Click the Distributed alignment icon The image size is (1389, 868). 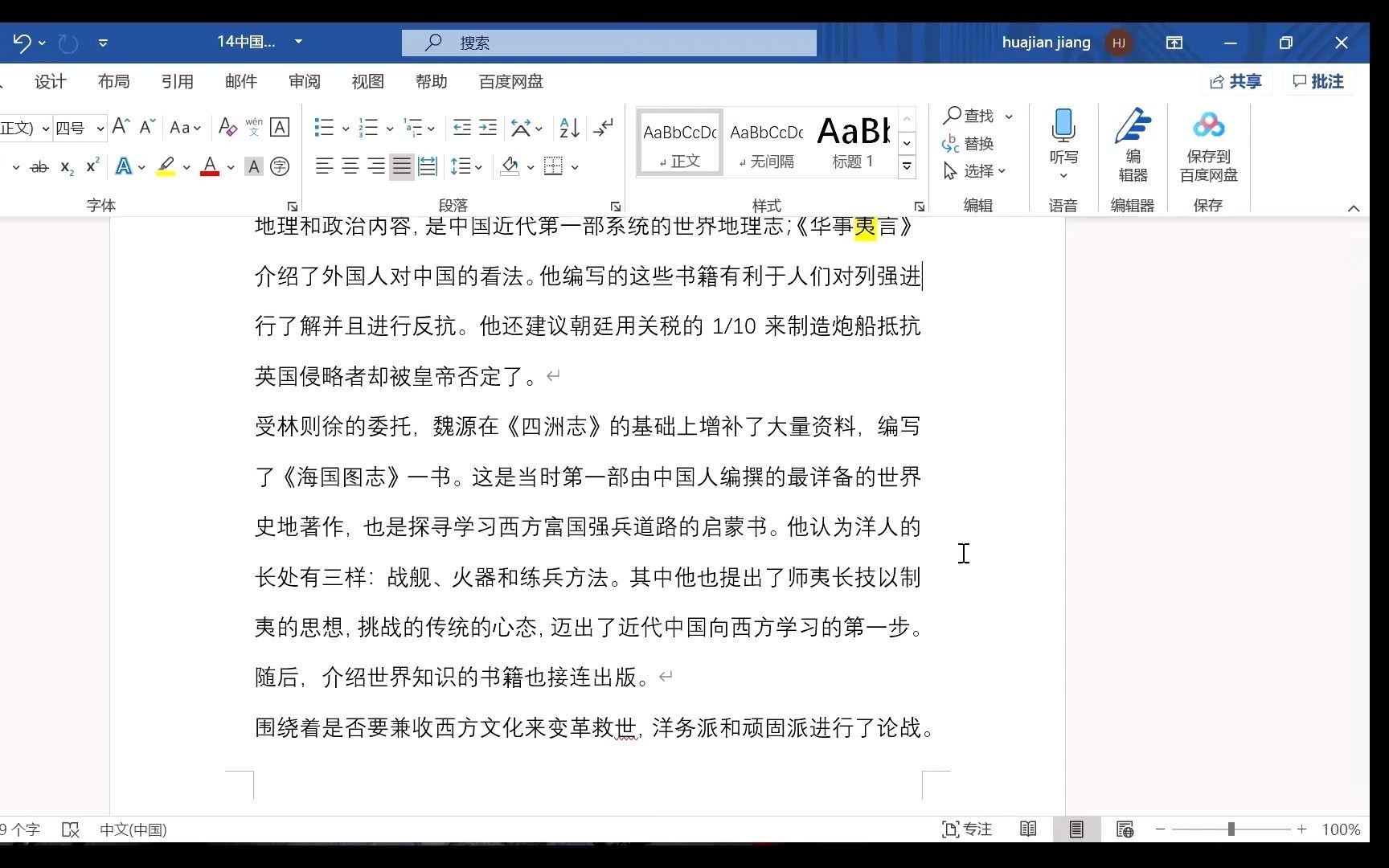coord(428,166)
